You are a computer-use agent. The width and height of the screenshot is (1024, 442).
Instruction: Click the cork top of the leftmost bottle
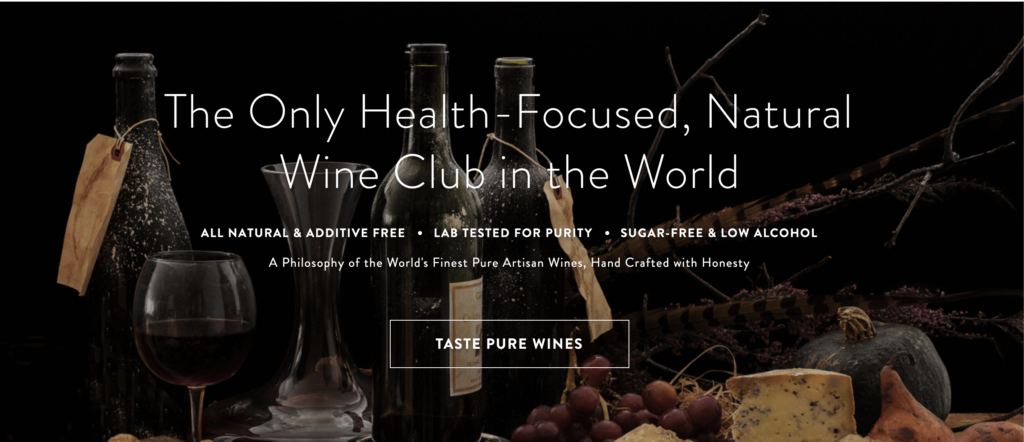click(x=135, y=65)
